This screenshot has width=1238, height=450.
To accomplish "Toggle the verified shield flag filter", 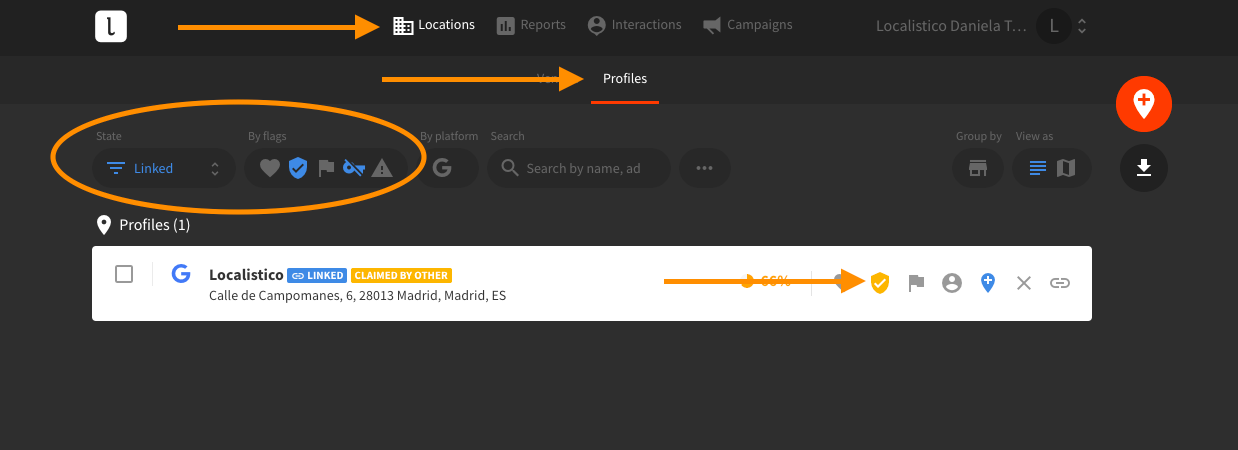I will click(297, 168).
